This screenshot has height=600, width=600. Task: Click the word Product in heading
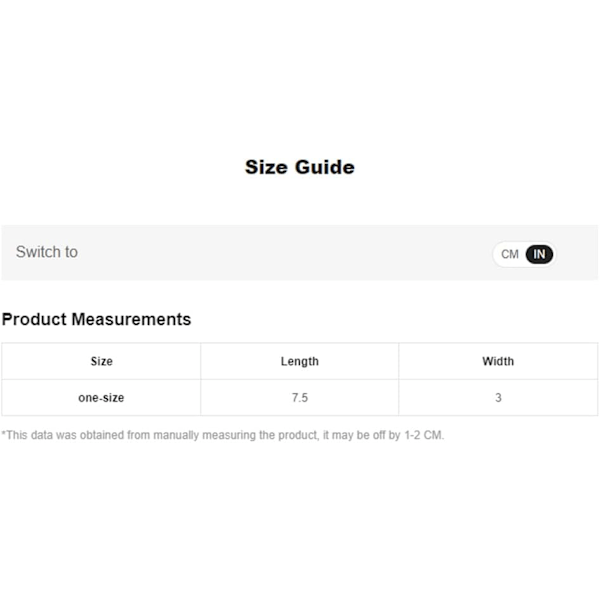pos(34,319)
